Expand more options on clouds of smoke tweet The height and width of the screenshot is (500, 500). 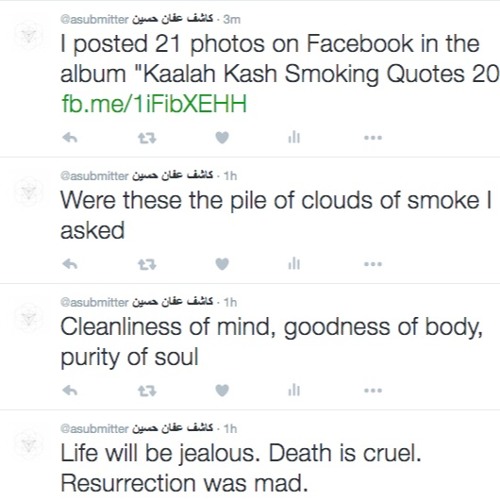tap(373, 264)
